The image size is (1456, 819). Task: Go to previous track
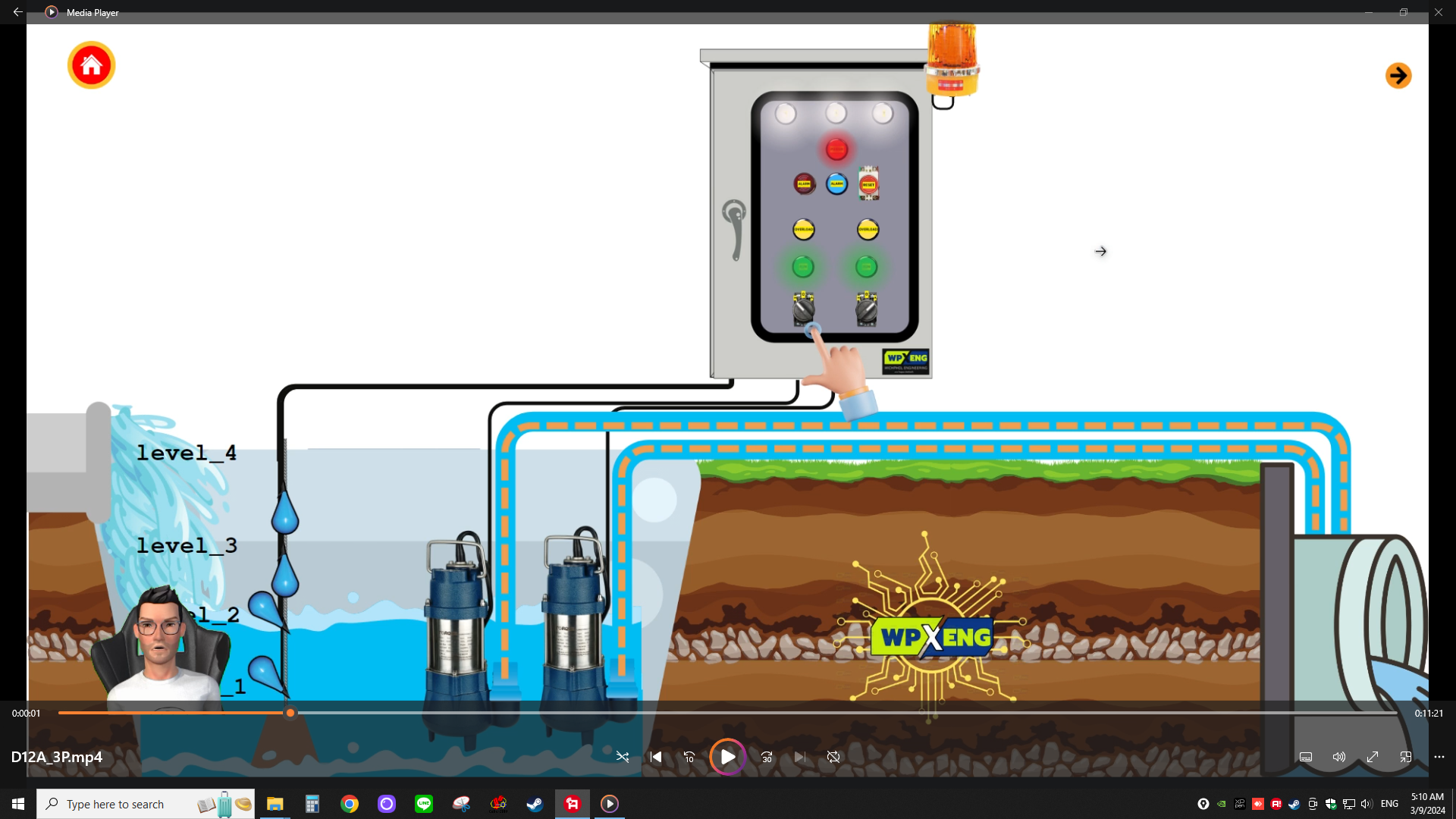click(656, 757)
